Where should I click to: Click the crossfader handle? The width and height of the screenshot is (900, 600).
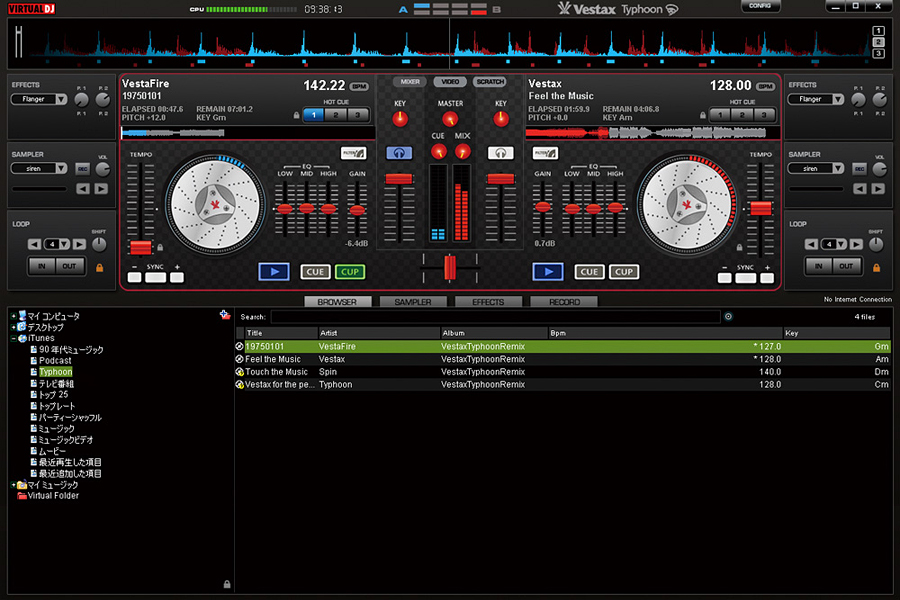(449, 267)
